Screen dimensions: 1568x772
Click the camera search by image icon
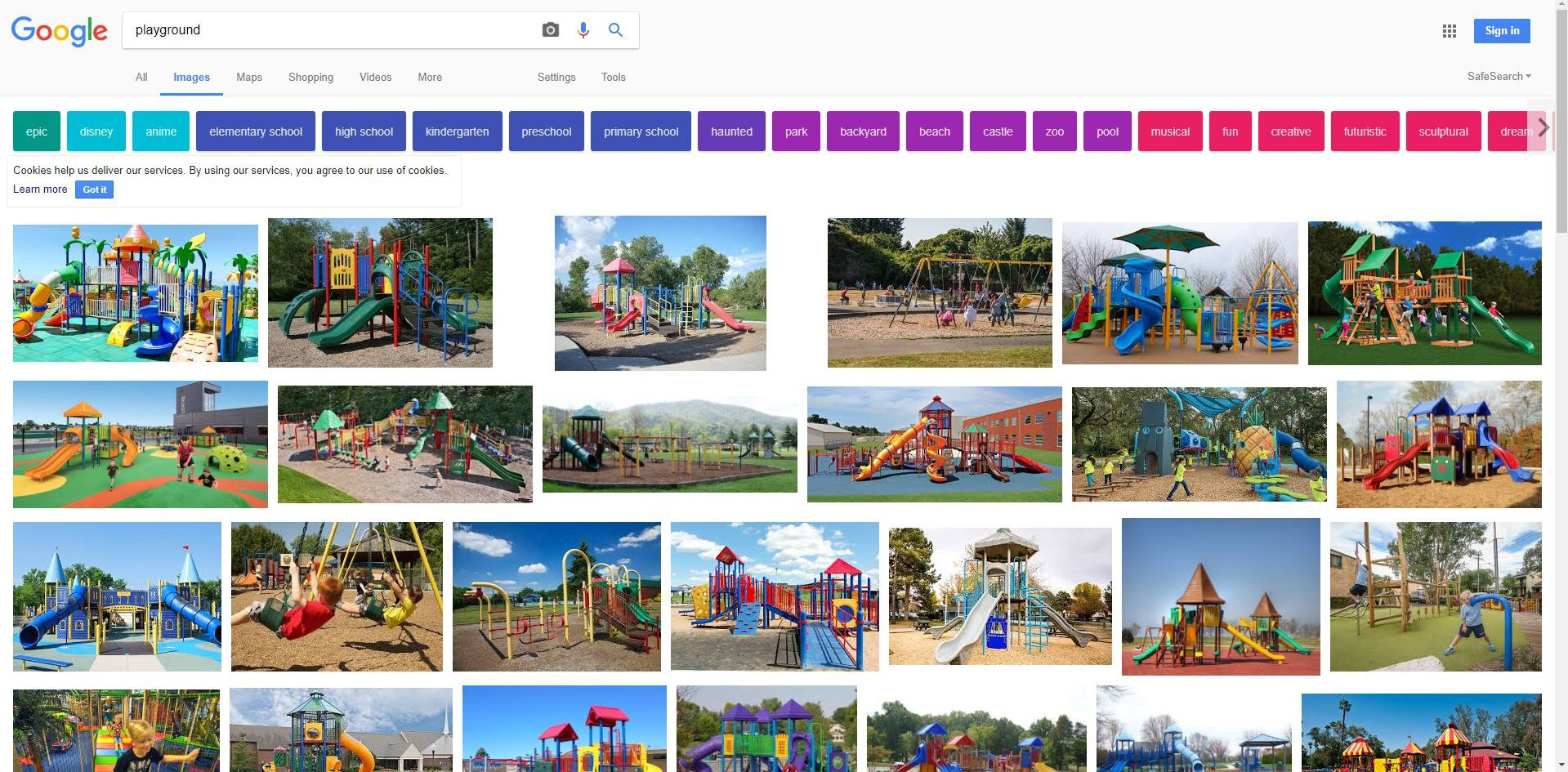pyautogui.click(x=551, y=30)
